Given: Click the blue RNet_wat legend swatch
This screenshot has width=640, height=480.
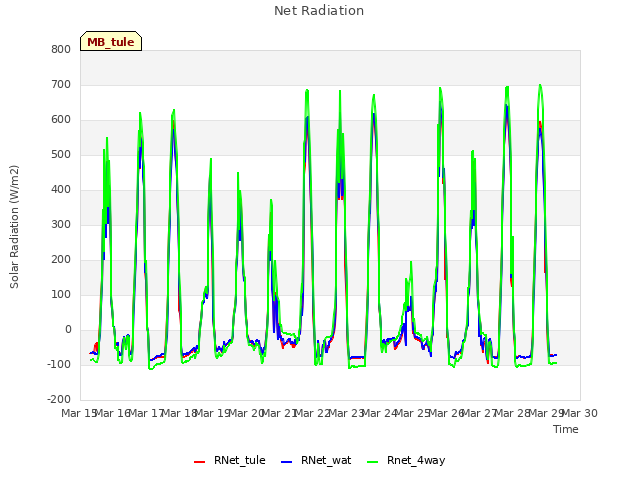Looking at the screenshot, I should tap(287, 462).
